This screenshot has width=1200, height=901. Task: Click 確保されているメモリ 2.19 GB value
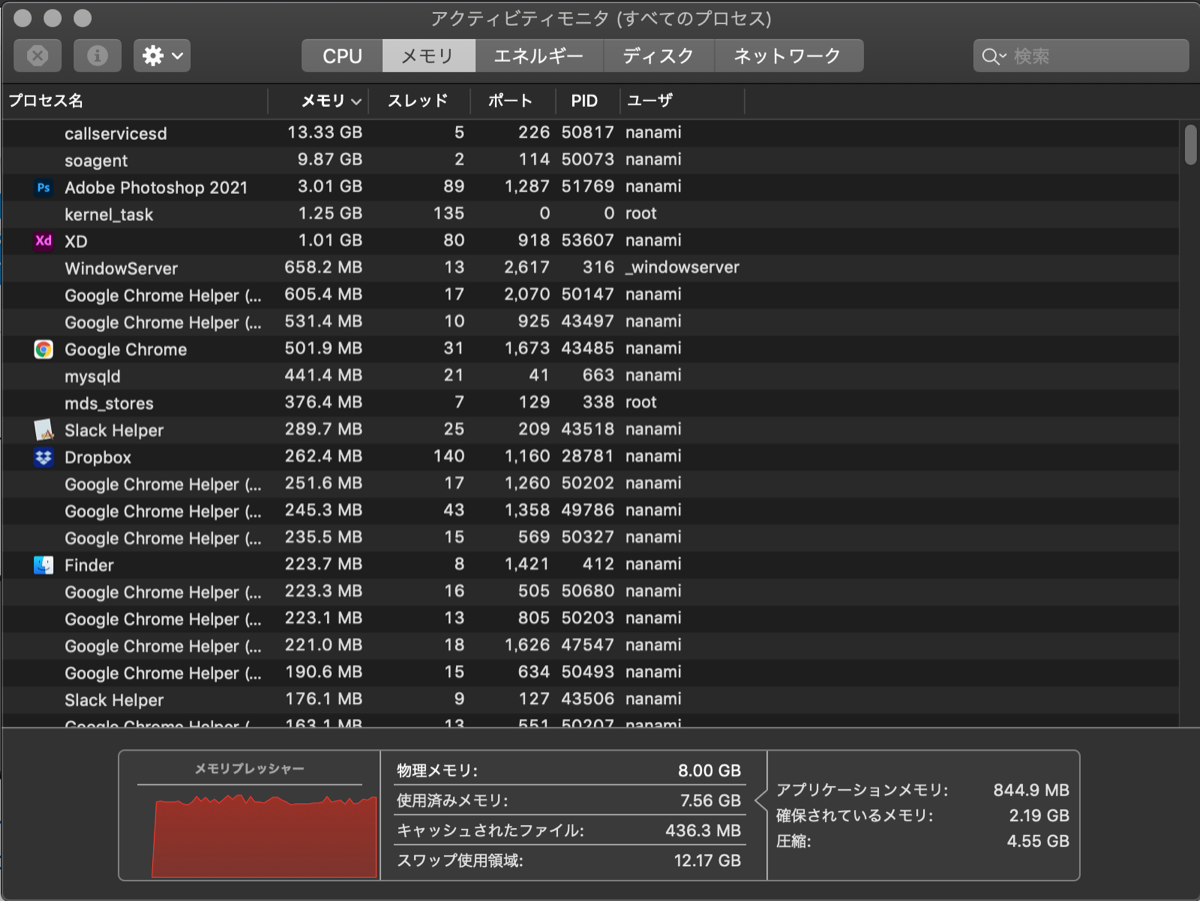click(1039, 816)
